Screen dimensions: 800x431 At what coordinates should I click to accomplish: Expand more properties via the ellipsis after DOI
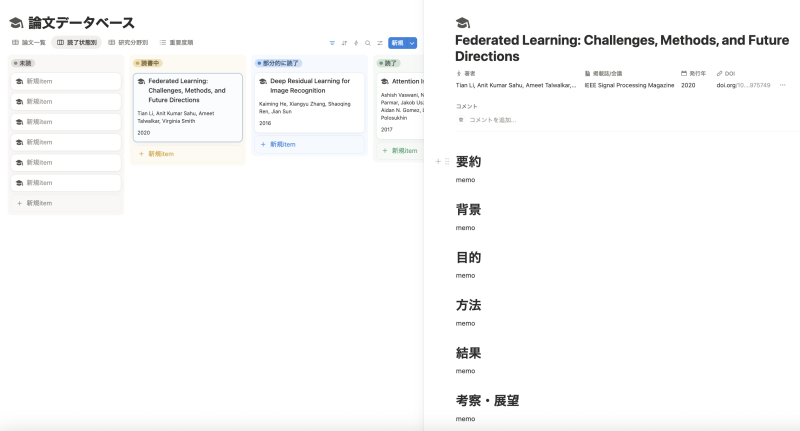coord(781,85)
